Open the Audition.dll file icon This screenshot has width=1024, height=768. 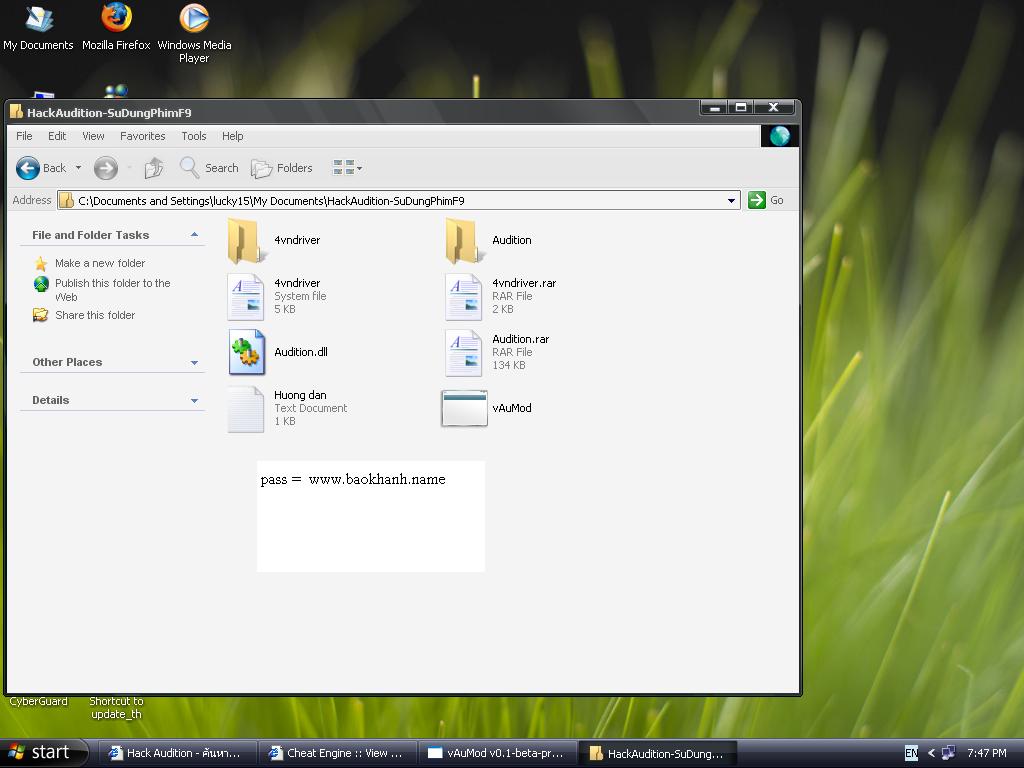pos(246,353)
